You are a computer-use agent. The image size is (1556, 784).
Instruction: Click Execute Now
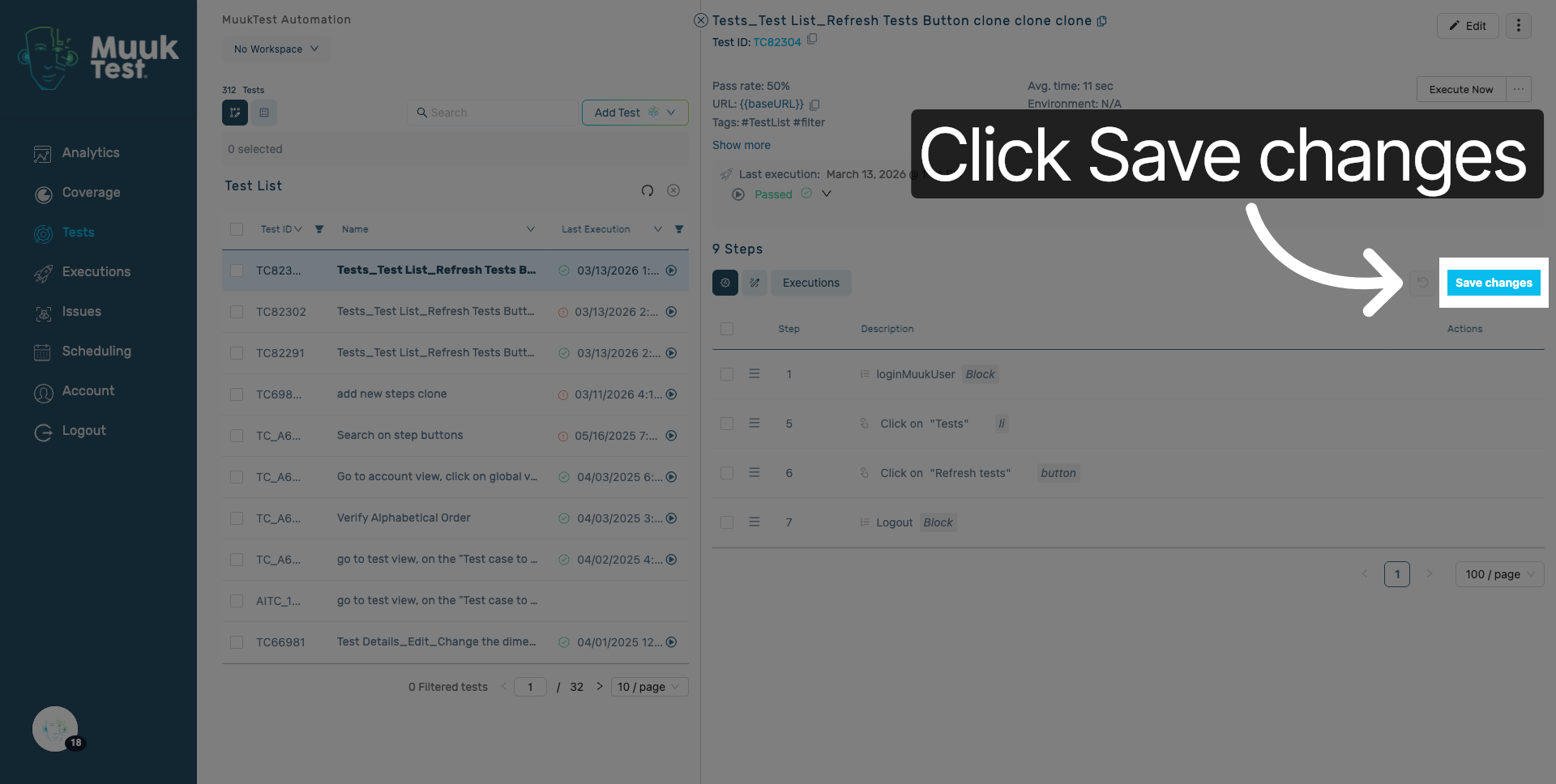coord(1461,89)
